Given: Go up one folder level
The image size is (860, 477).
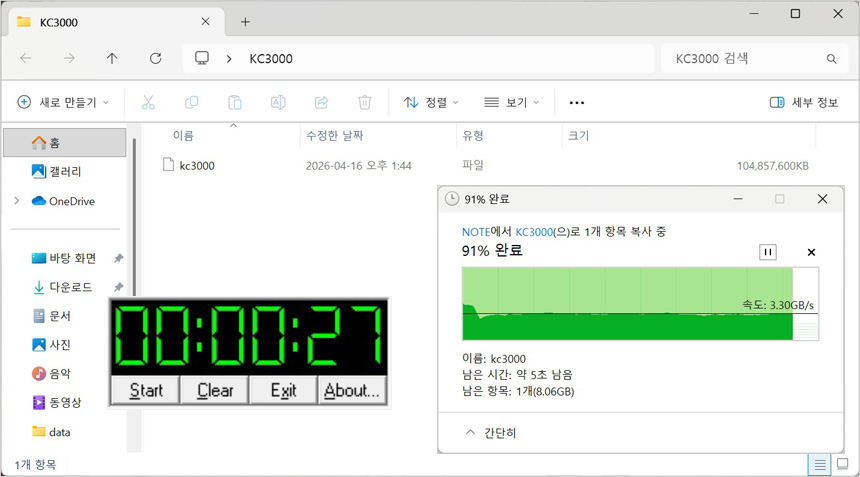Looking at the screenshot, I should [112, 59].
